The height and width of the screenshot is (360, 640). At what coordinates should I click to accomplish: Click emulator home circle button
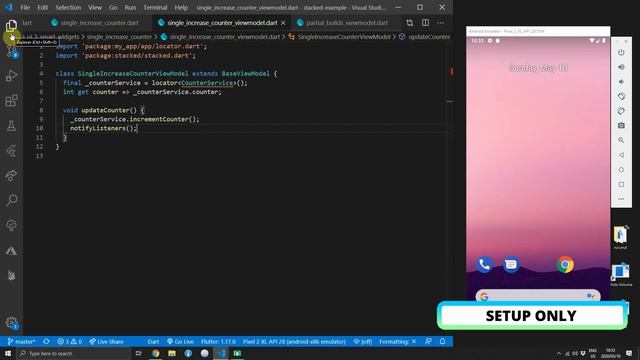click(x=621, y=170)
